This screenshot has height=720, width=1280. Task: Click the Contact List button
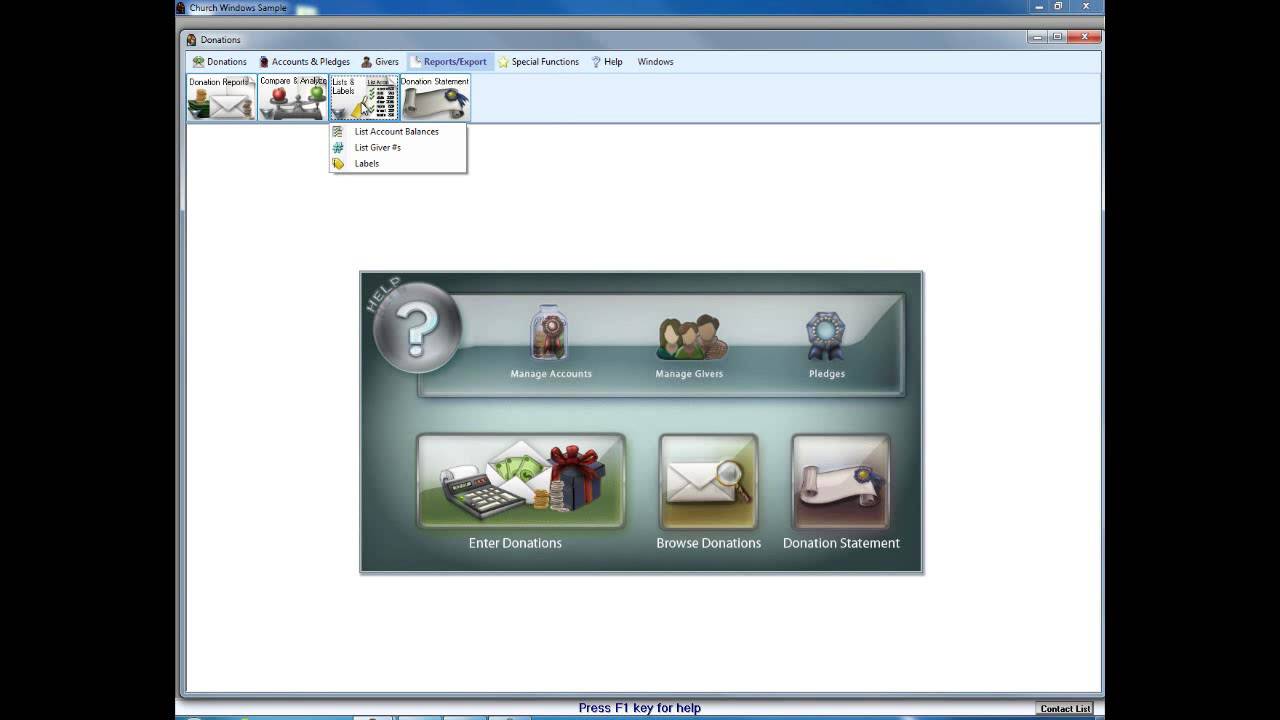[1065, 709]
